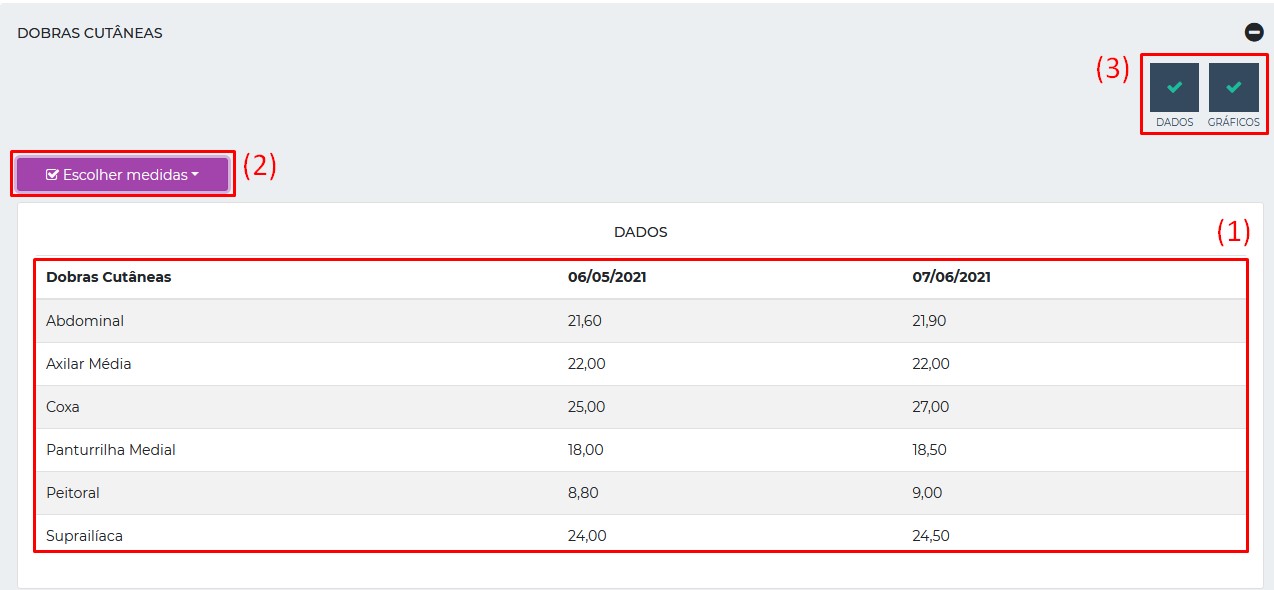
Task: Click the Panturrilha Medial row label
Action: pyautogui.click(x=111, y=450)
